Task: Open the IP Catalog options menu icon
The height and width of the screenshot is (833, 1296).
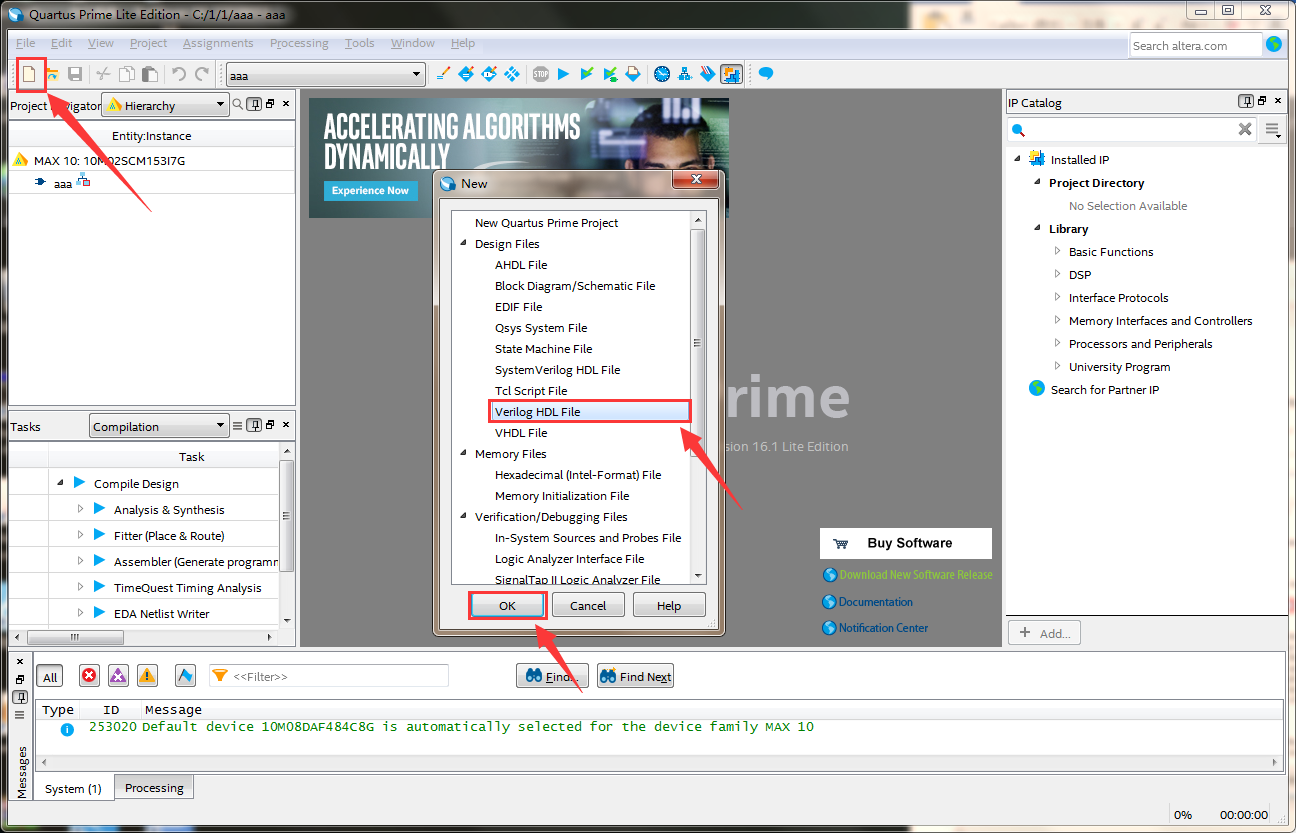Action: point(1272,129)
